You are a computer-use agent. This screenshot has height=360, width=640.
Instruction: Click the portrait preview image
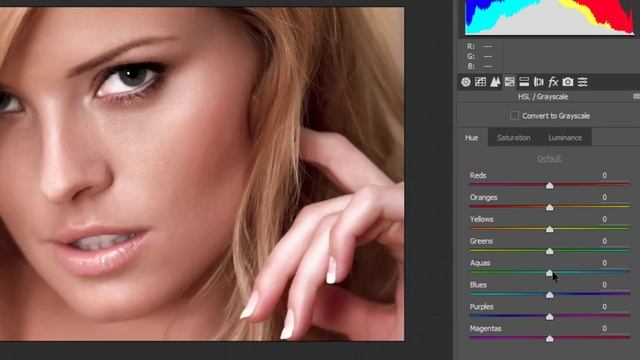pyautogui.click(x=202, y=174)
